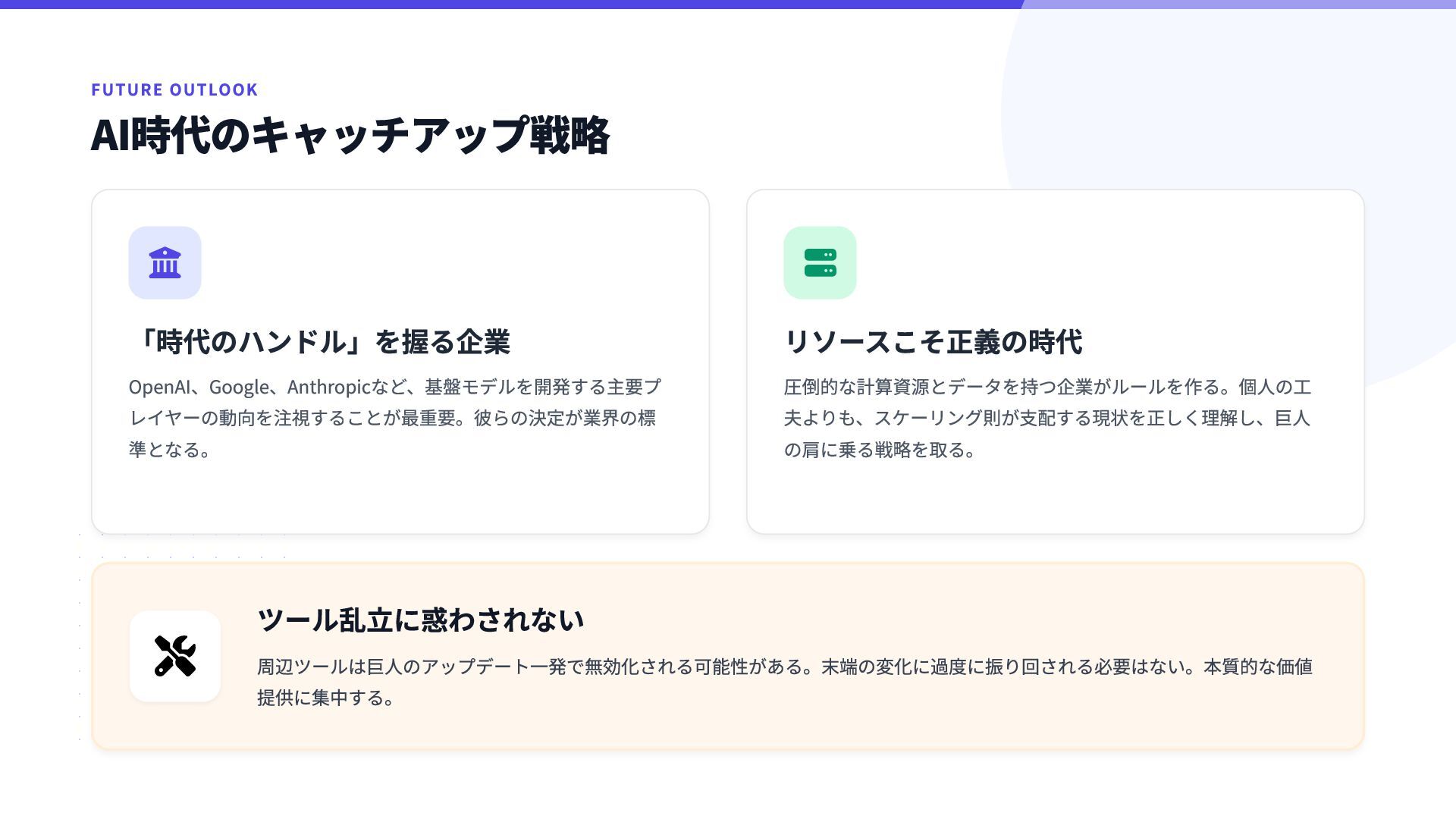Click the paragraph starting with 周辺ツールは巨人の
The image size is (1456, 819).
click(x=784, y=667)
